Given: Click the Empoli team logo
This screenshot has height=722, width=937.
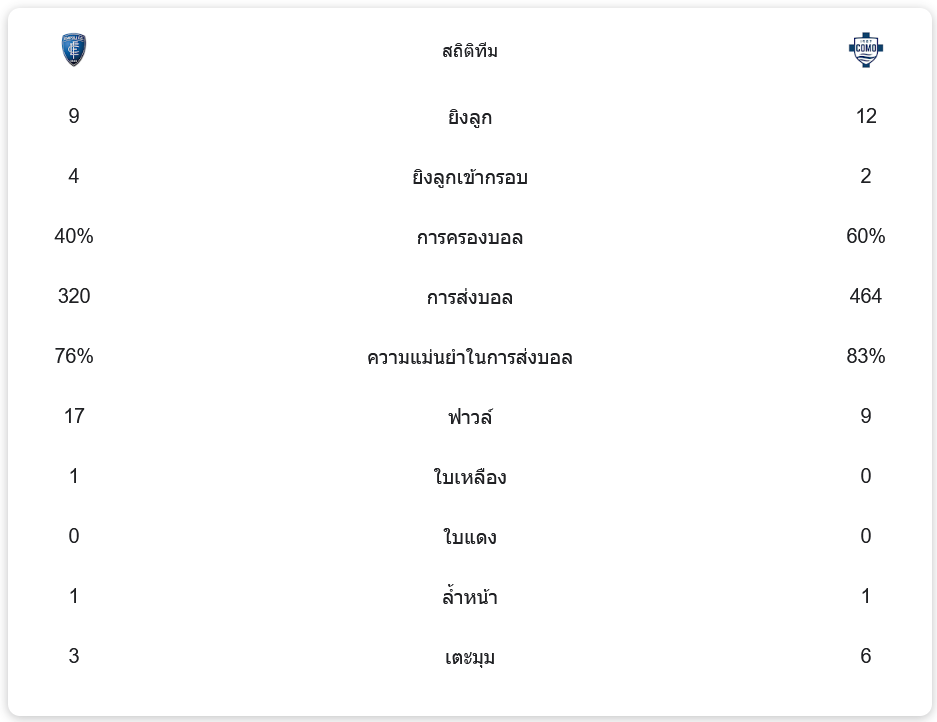Looking at the screenshot, I should coord(73,50).
